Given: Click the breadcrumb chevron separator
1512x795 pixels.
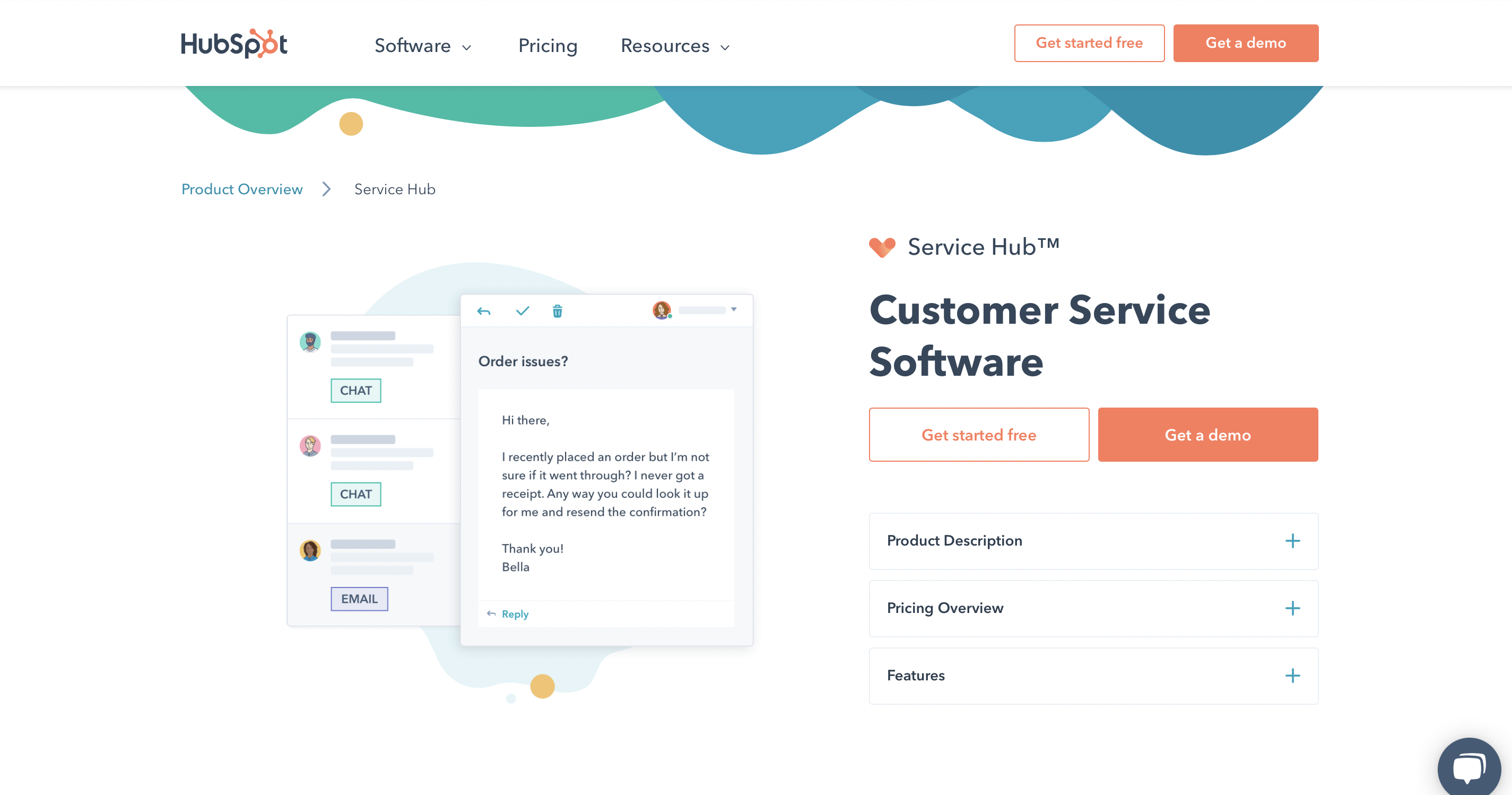Looking at the screenshot, I should (327, 189).
